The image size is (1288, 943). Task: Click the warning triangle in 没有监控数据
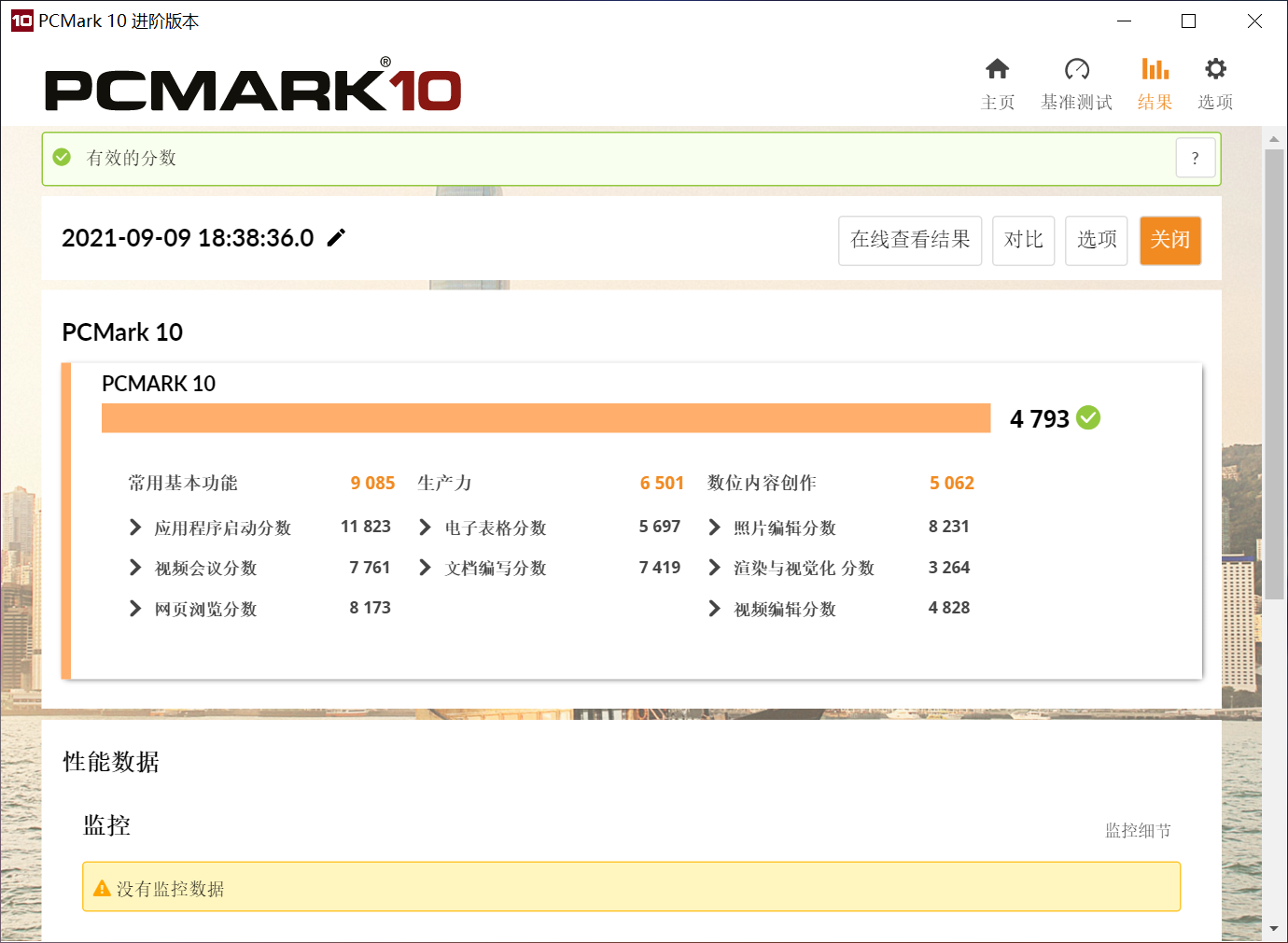point(102,888)
